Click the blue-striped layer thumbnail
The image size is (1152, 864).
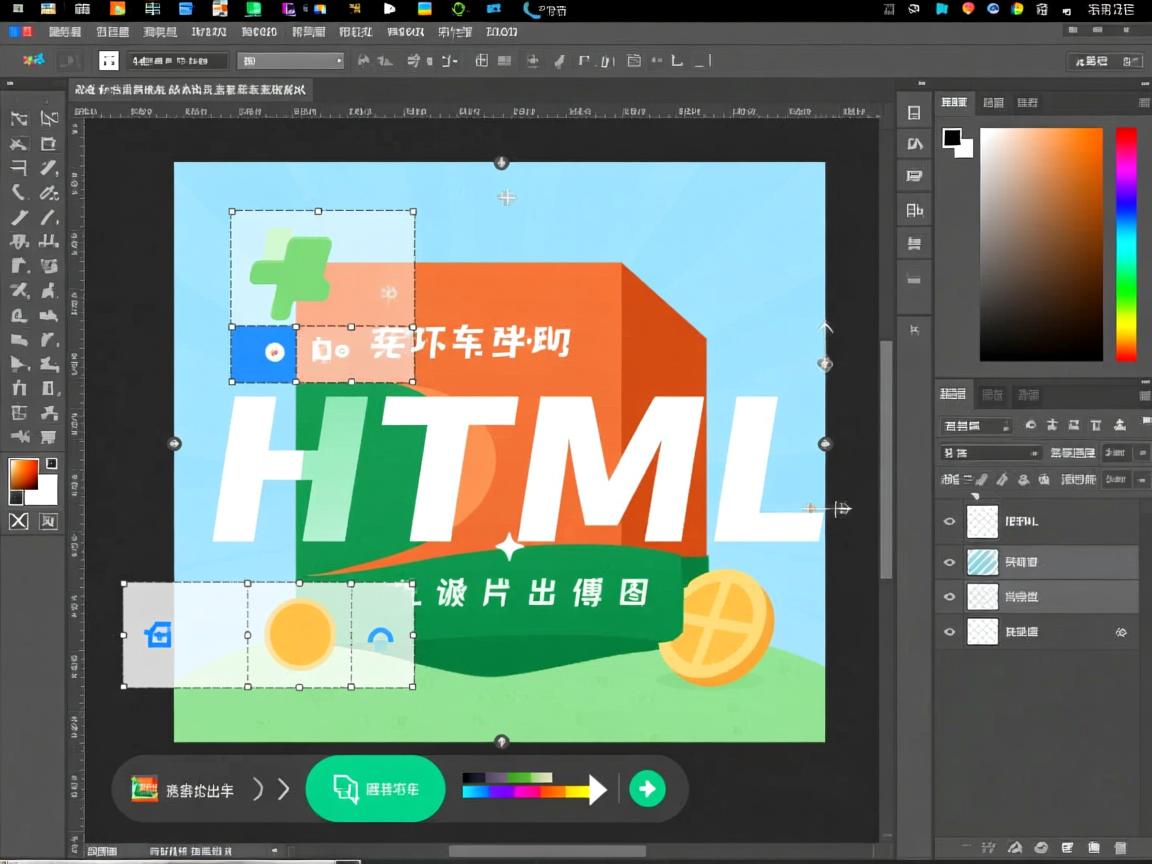[982, 561]
